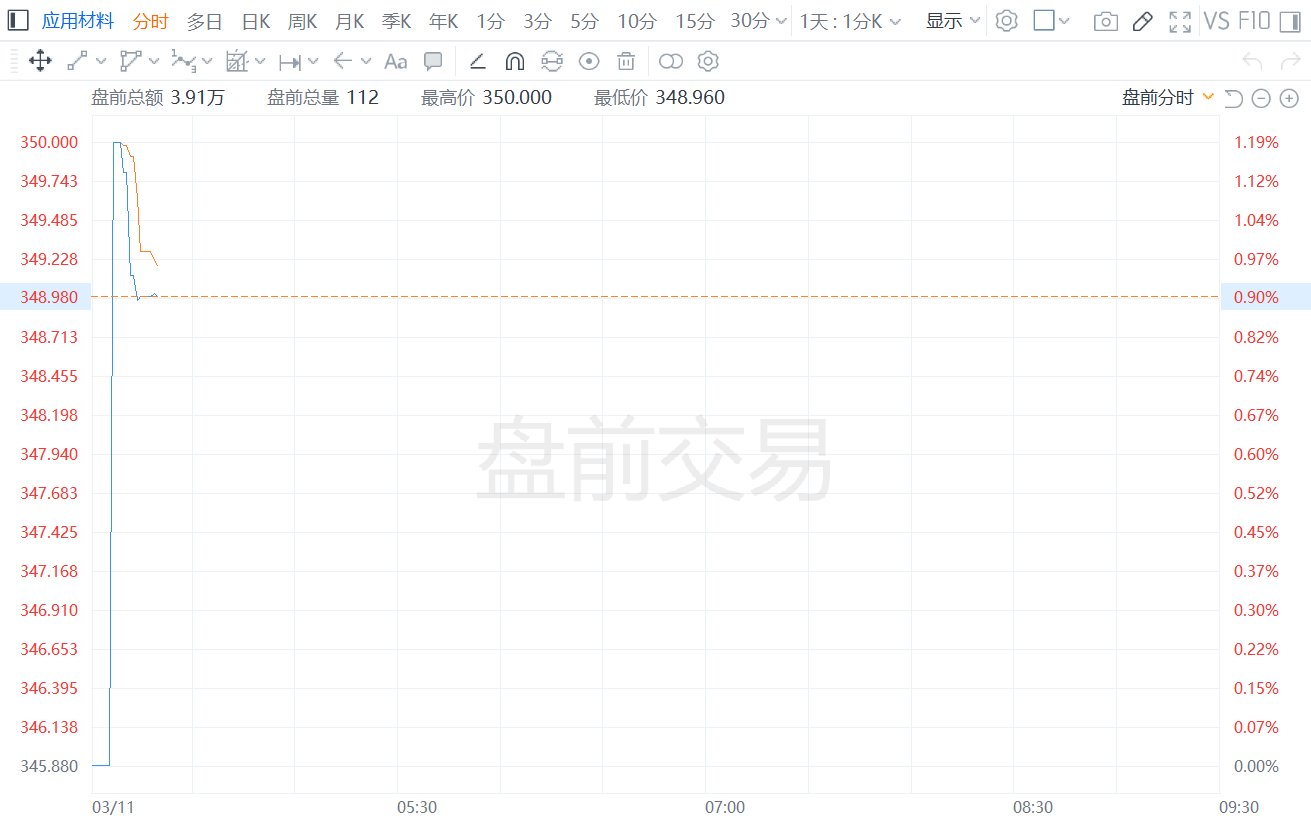This screenshot has height=839, width=1311.
Task: Expand the 盘前分时 session dropdown
Action: [x=1167, y=97]
